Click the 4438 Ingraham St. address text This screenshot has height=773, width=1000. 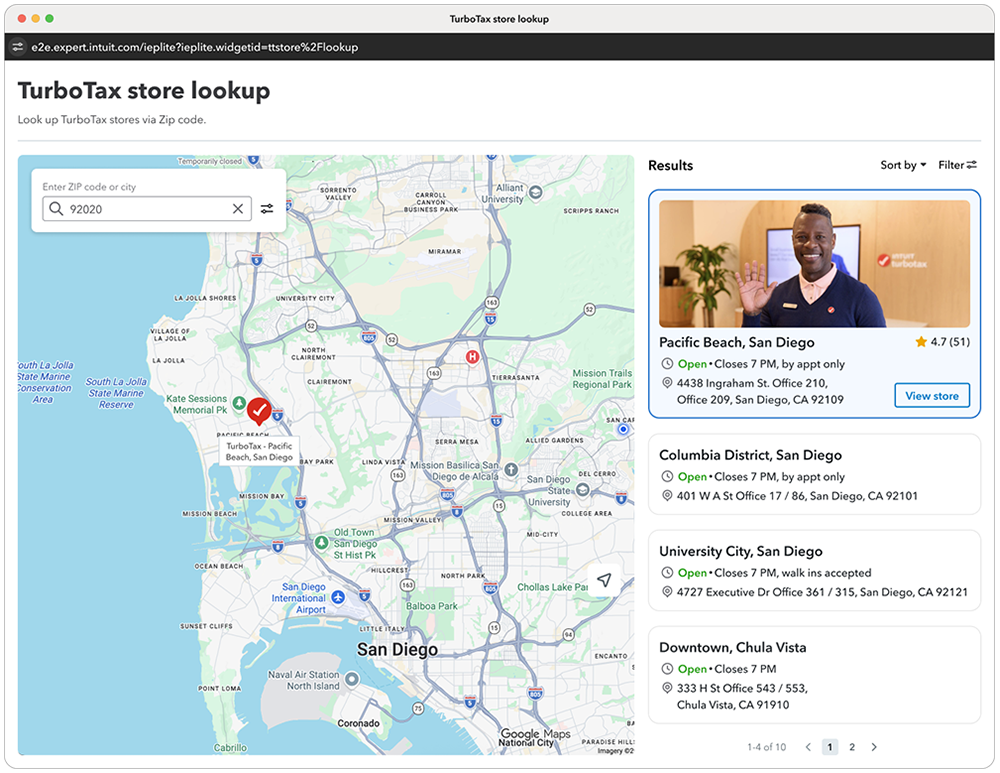tap(760, 391)
